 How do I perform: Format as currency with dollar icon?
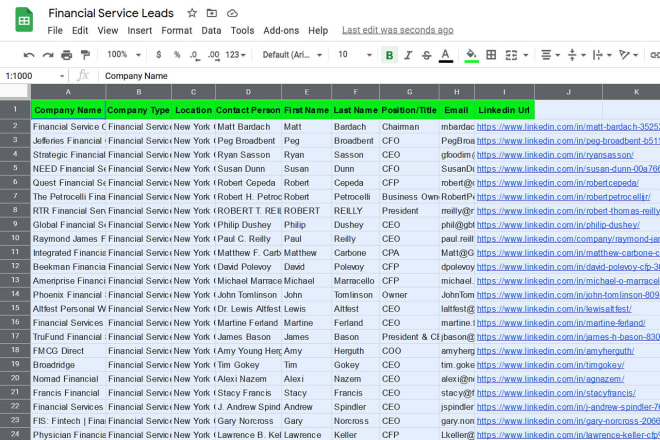158,55
